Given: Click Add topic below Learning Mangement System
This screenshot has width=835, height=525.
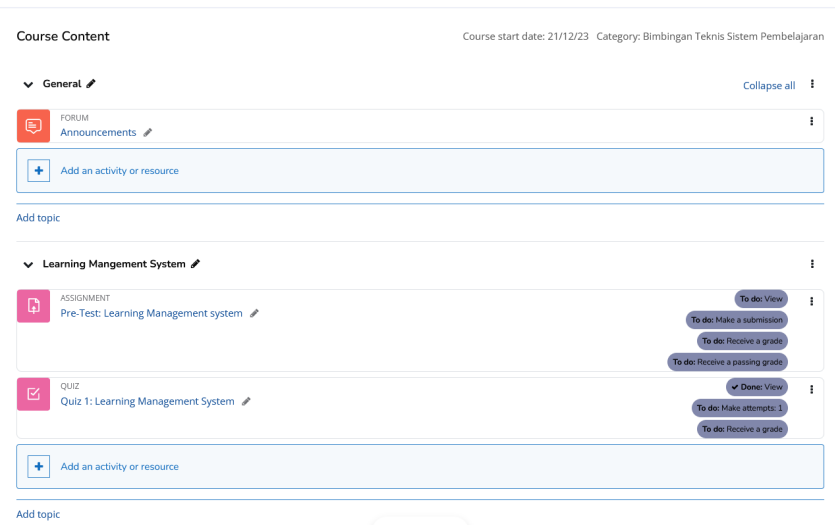Looking at the screenshot, I should [38, 514].
